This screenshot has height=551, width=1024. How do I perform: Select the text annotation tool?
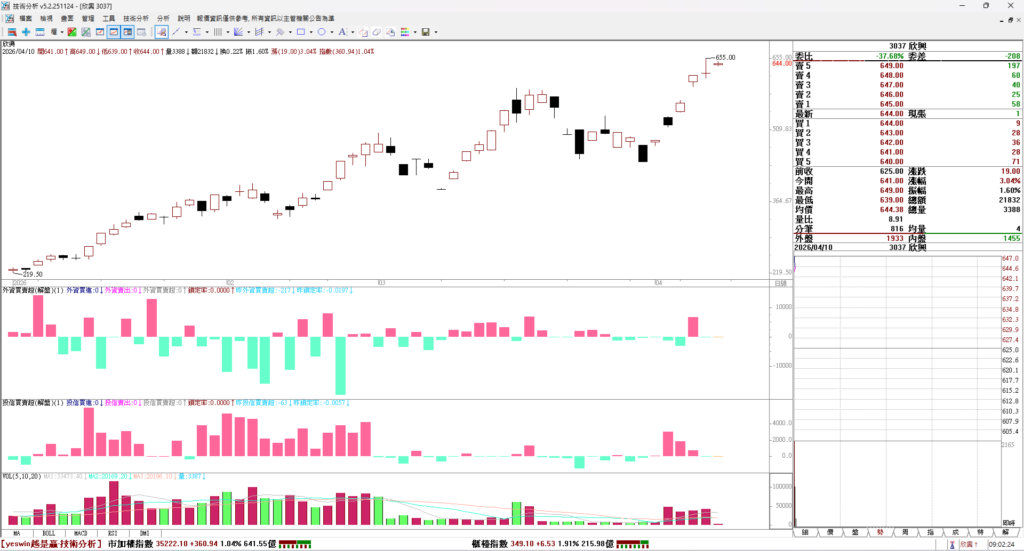coord(341,32)
